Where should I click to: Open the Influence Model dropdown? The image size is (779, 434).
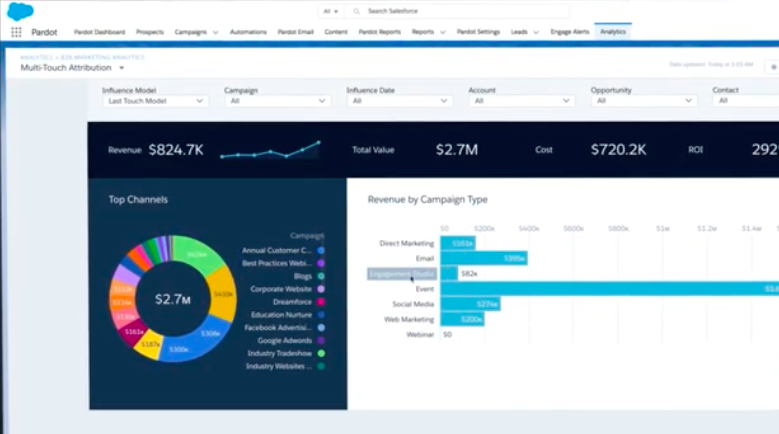(x=156, y=101)
